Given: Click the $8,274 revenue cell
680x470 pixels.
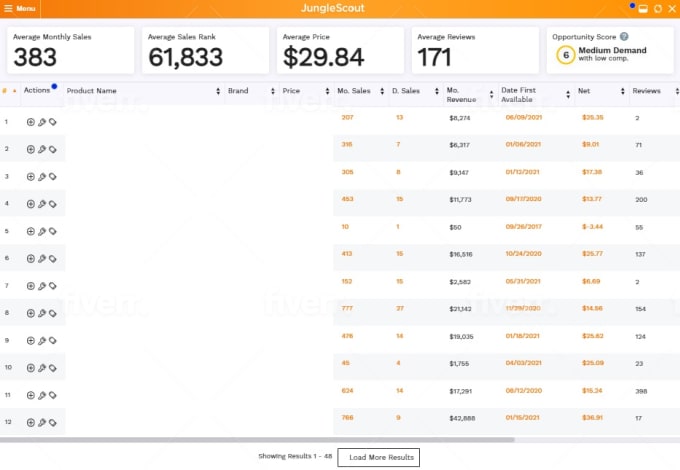Looking at the screenshot, I should coord(459,118).
